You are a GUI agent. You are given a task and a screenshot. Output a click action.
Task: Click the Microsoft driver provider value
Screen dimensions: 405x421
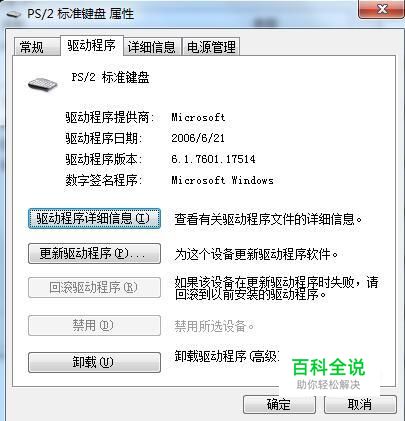click(198, 117)
